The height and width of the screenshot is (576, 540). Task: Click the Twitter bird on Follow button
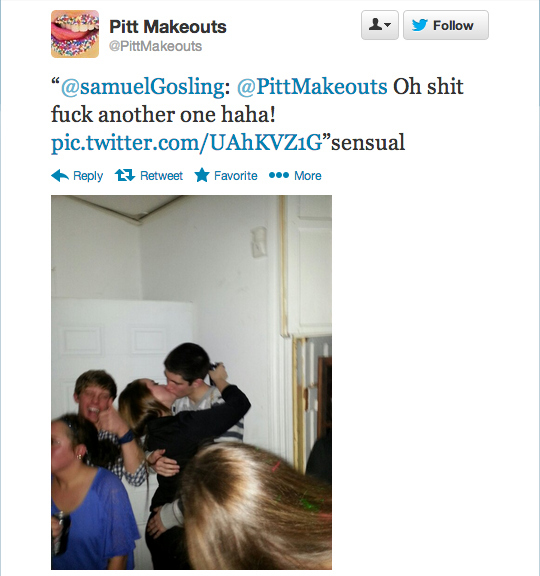[x=420, y=25]
